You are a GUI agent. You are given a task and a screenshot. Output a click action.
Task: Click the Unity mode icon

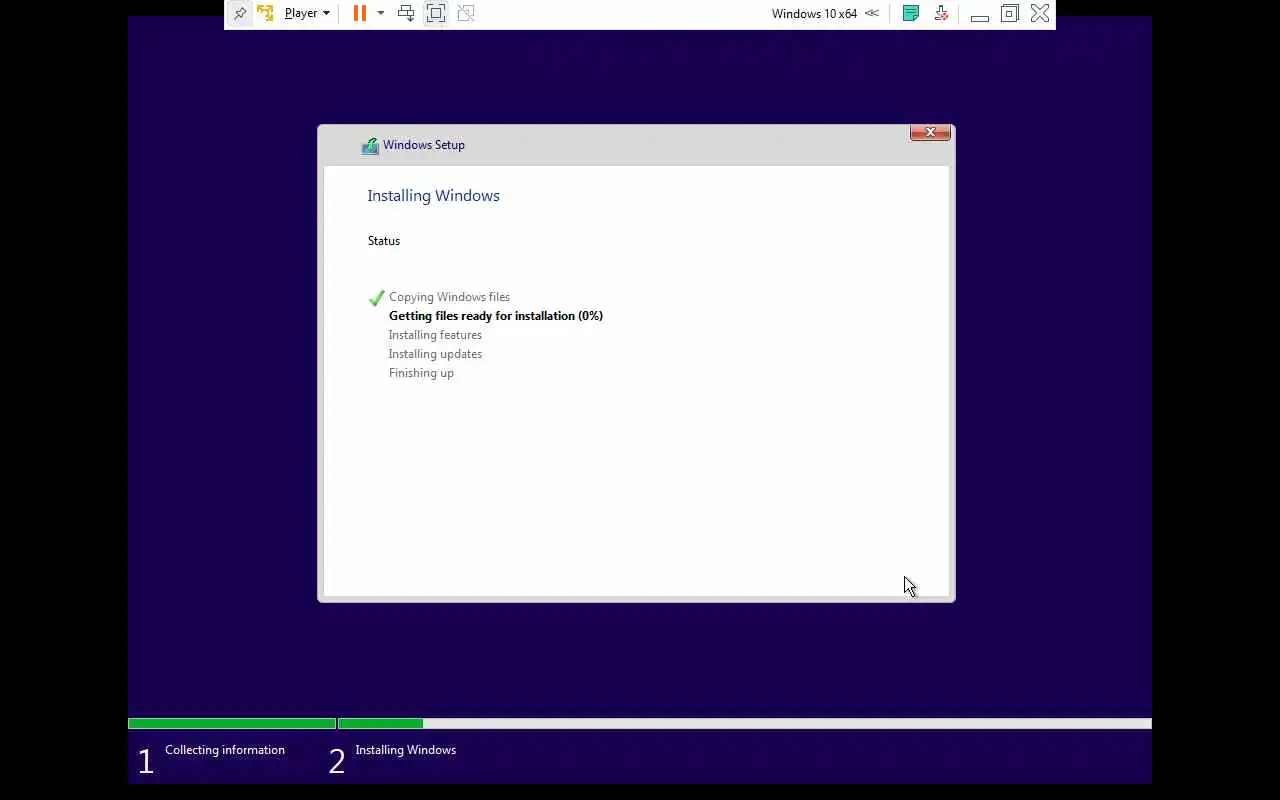click(x=465, y=13)
